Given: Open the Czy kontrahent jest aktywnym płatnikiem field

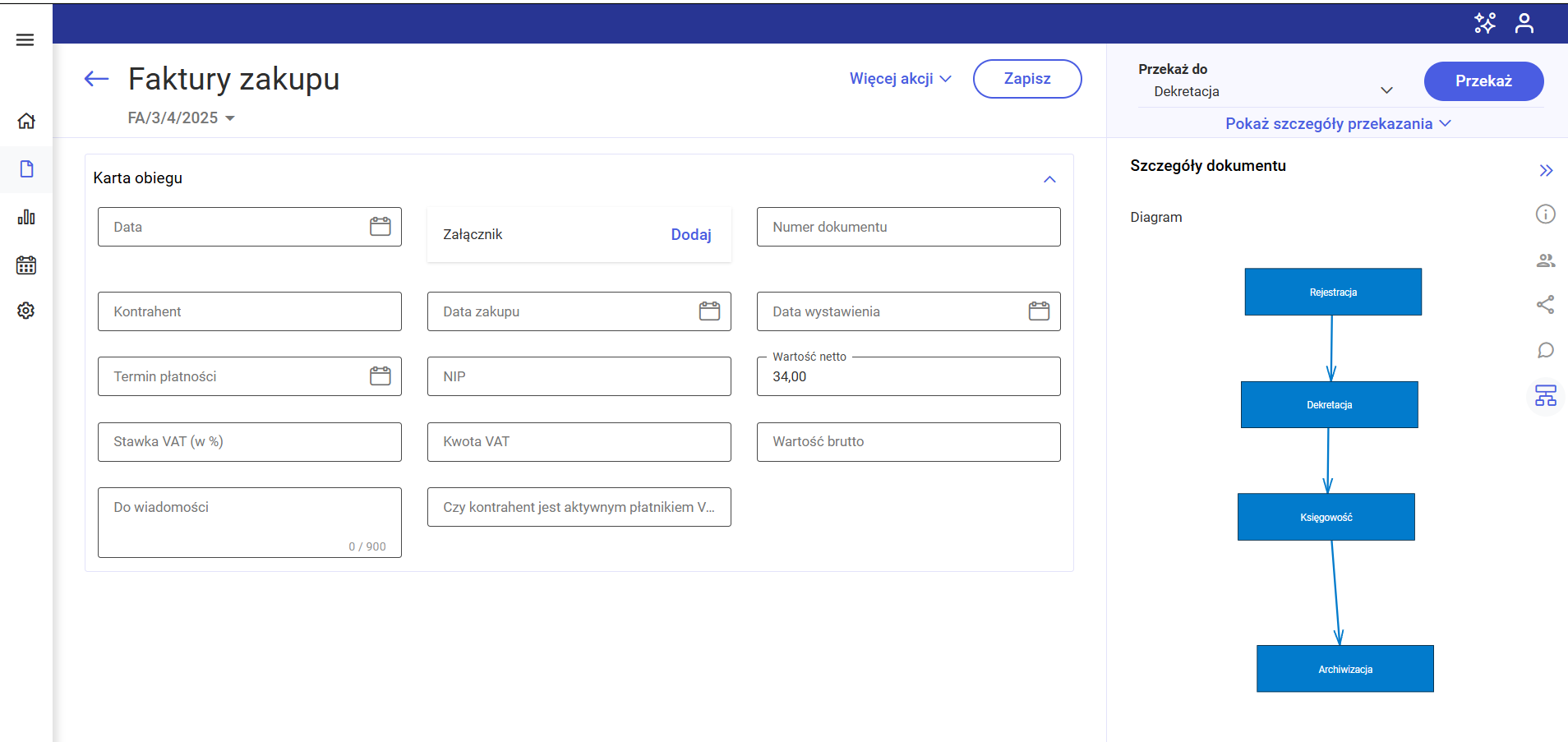Looking at the screenshot, I should pyautogui.click(x=579, y=507).
